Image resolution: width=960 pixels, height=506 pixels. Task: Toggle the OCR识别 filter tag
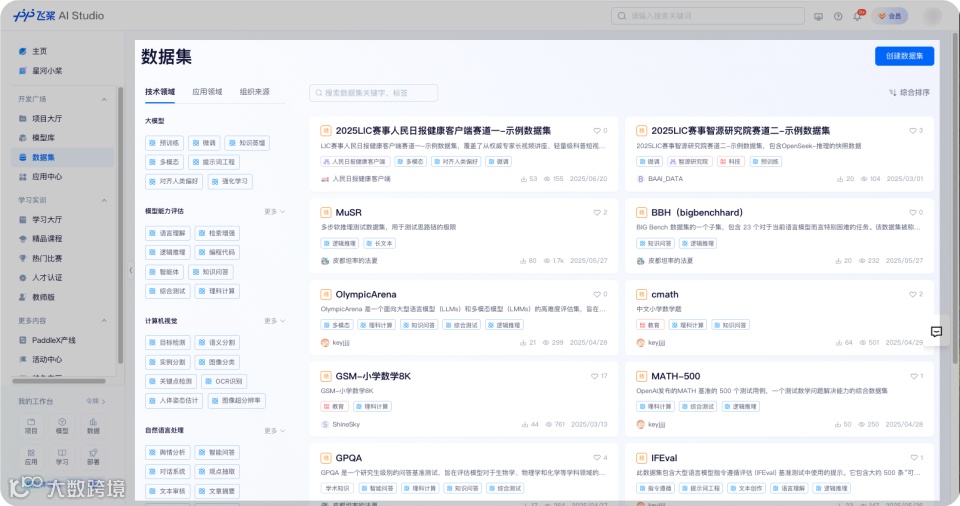[223, 381]
